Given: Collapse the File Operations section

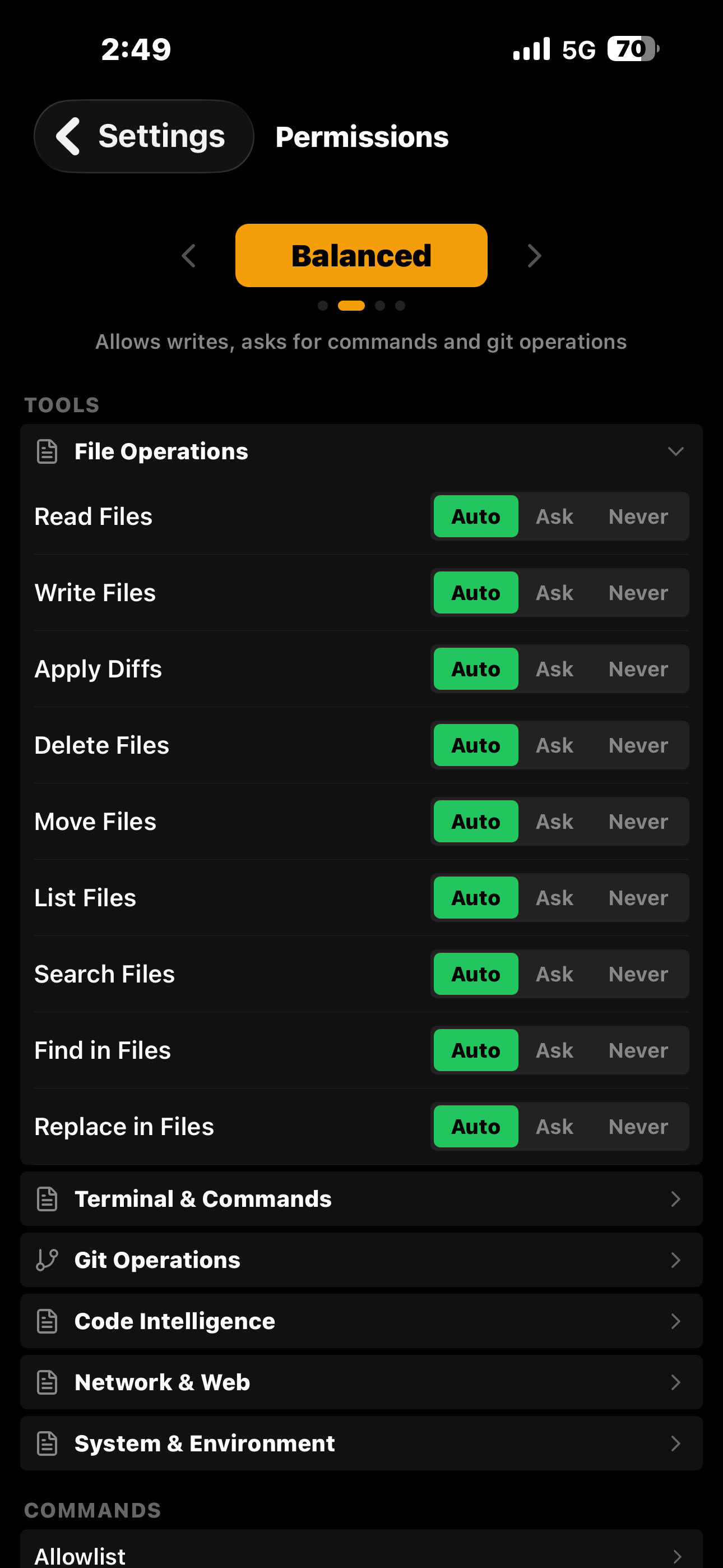Looking at the screenshot, I should 675,451.
